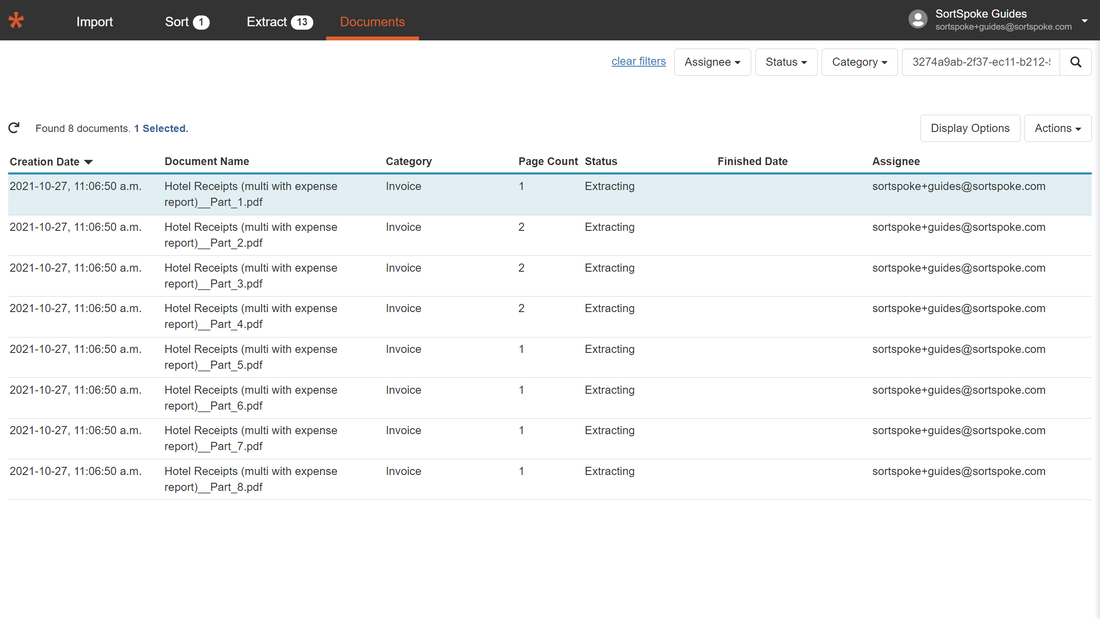Screen dimensions: 1100x619
Task: Open the account menu caret
Action: pyautogui.click(x=1085, y=21)
